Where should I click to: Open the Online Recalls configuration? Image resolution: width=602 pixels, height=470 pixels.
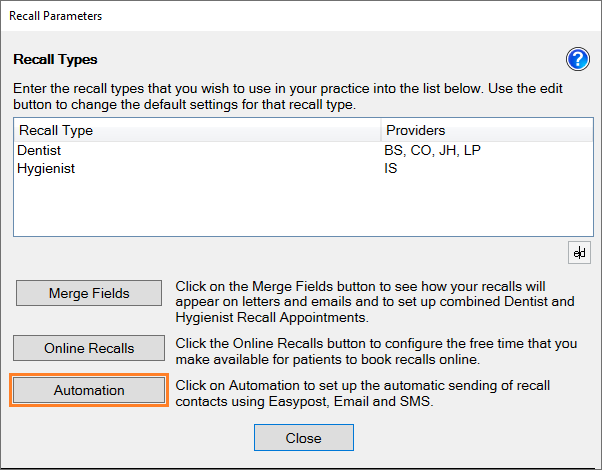click(89, 348)
